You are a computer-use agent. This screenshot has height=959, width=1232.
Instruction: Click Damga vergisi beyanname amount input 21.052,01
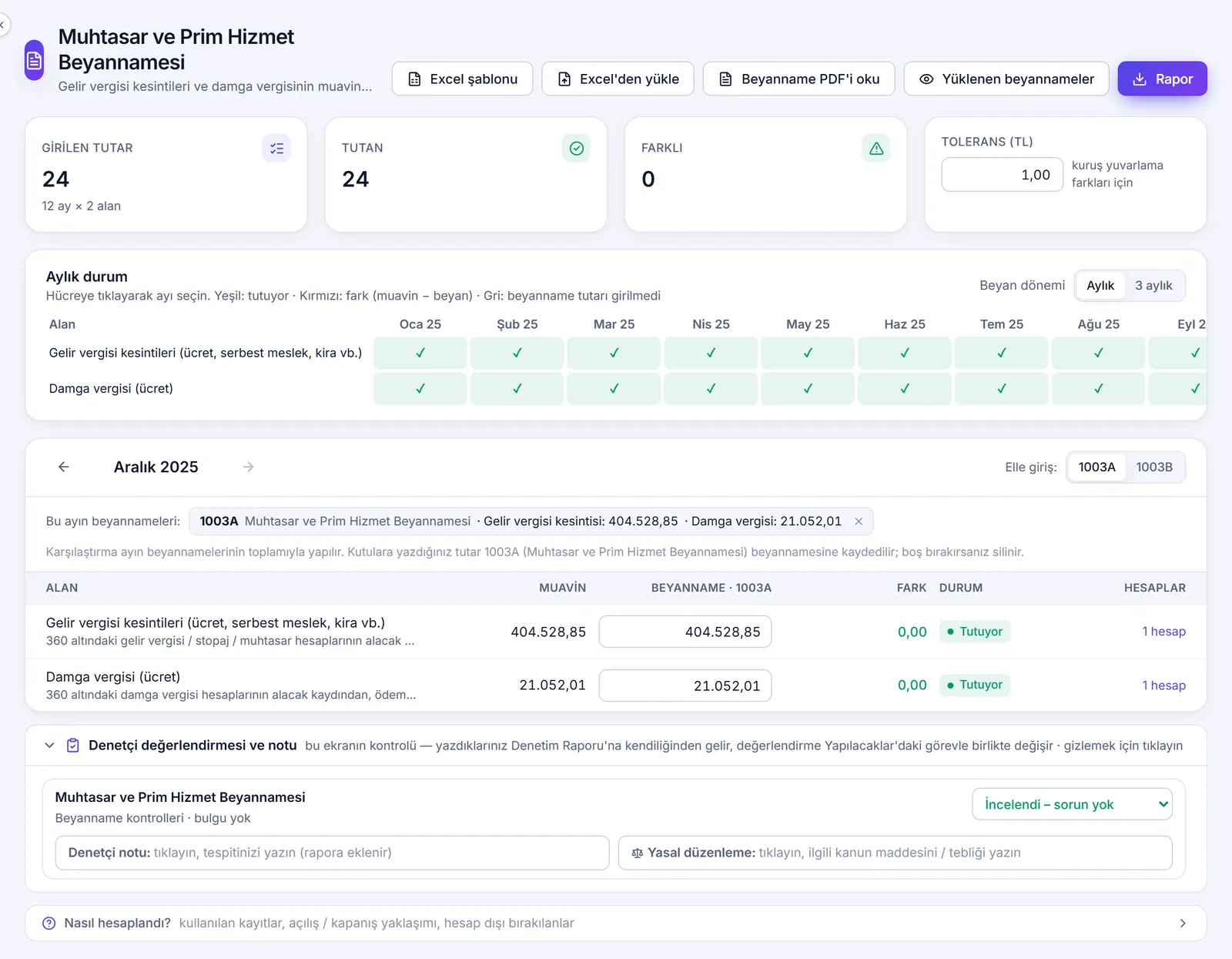pyautogui.click(x=685, y=686)
